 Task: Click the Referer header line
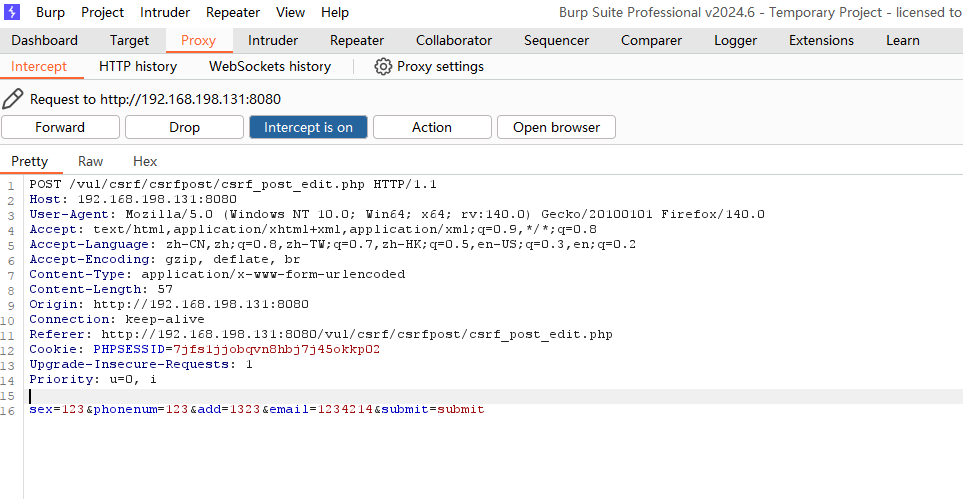tap(321, 334)
